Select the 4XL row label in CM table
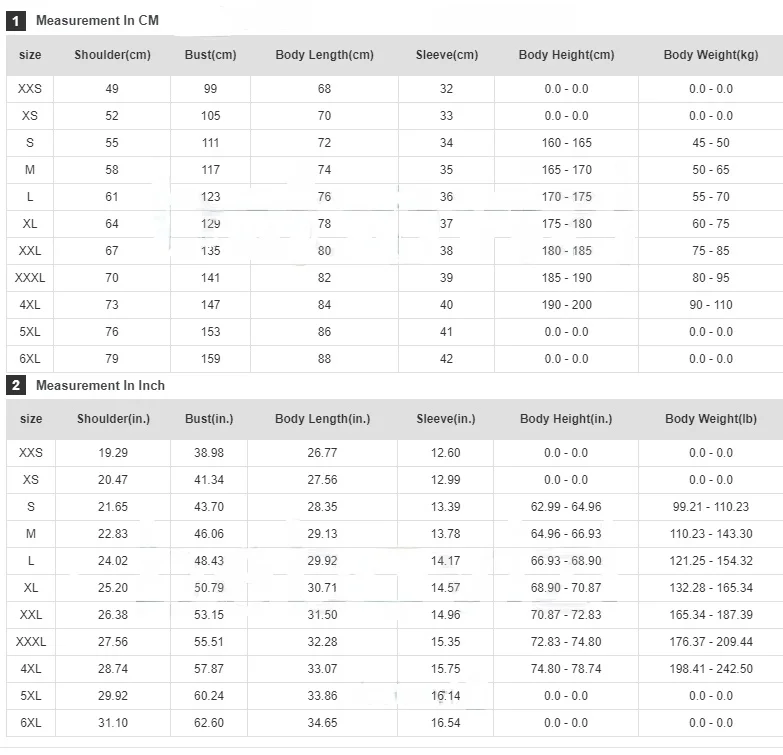 click(x=30, y=305)
